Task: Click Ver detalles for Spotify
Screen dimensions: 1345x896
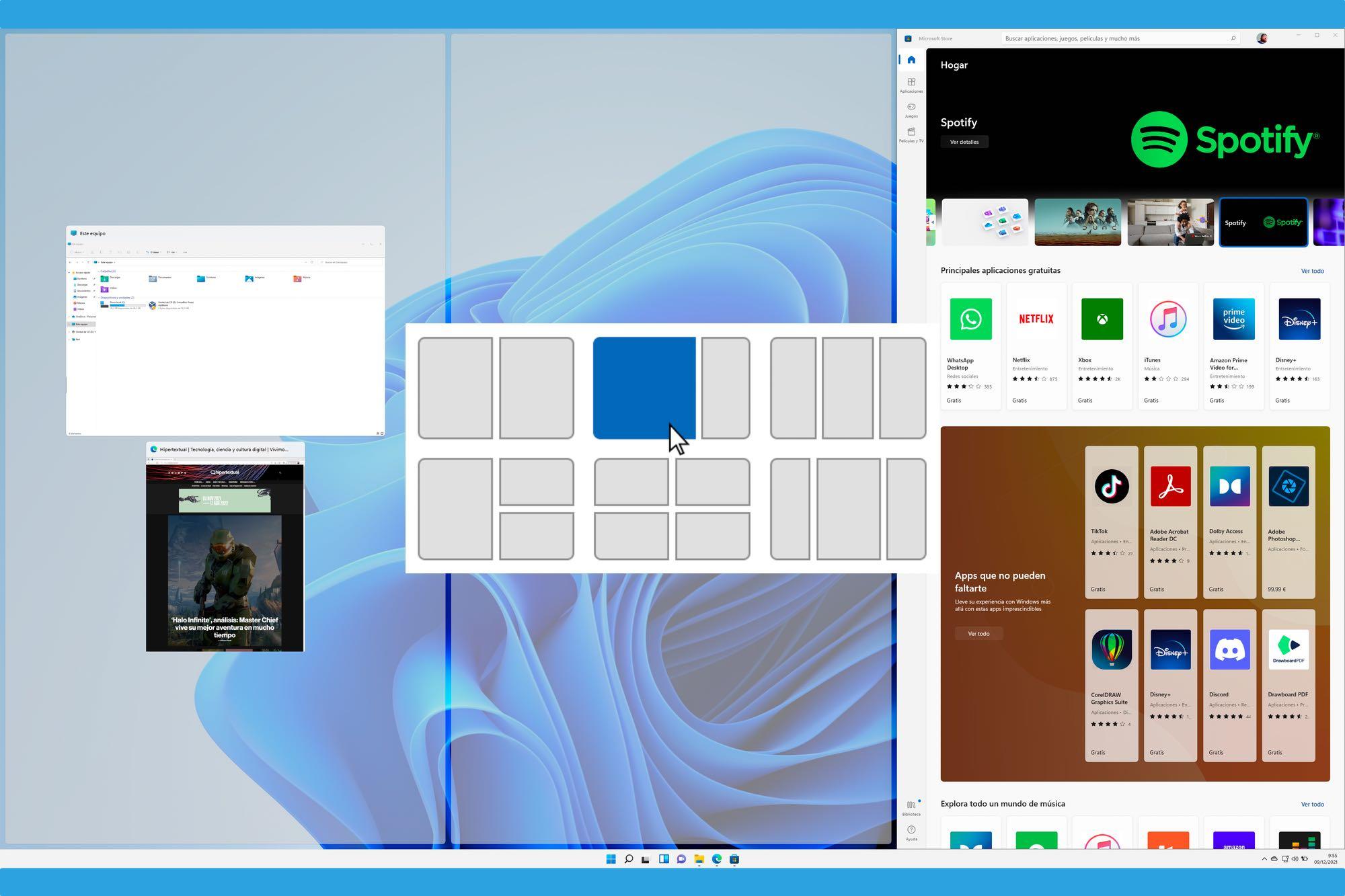Action: click(x=964, y=142)
